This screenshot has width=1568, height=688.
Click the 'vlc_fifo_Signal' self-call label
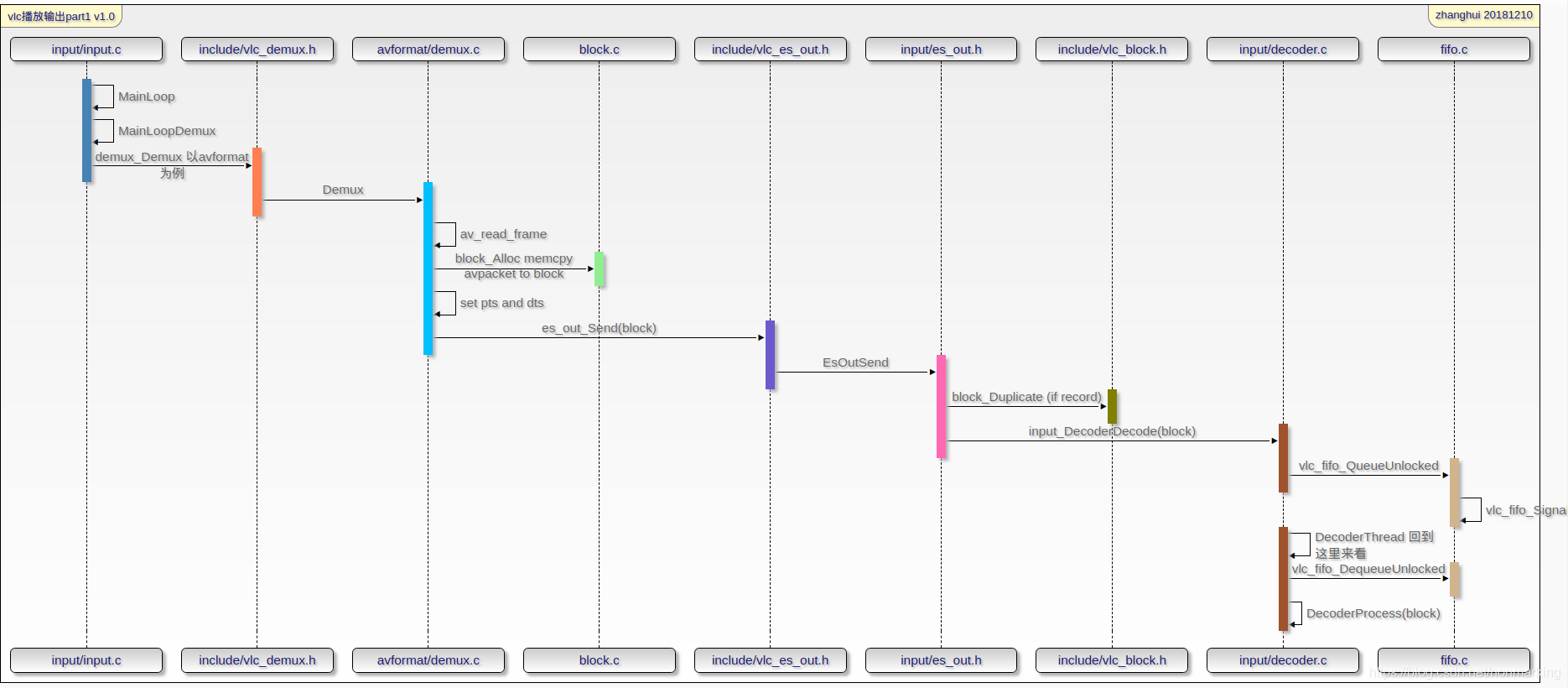(1525, 510)
